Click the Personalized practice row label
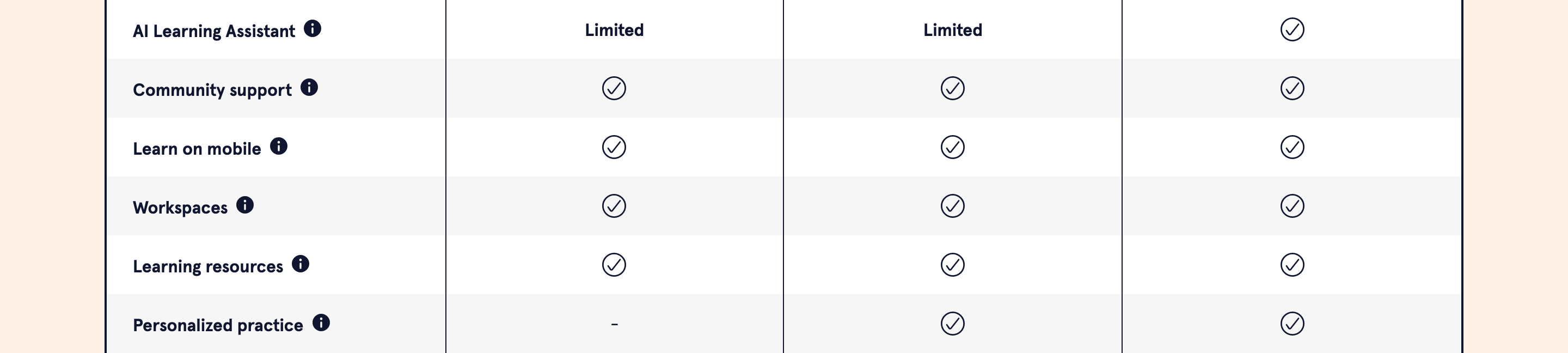 pyautogui.click(x=218, y=326)
